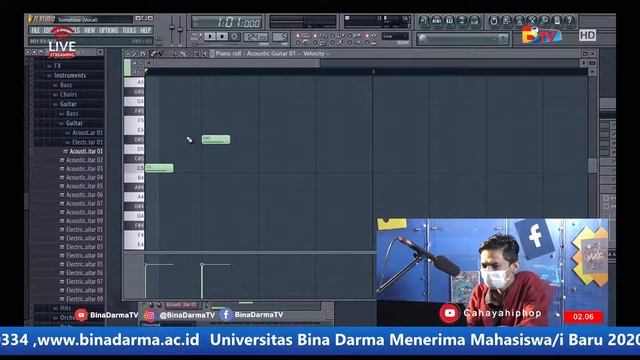Toggle the piano roll snap magnet icon

(x=142, y=54)
